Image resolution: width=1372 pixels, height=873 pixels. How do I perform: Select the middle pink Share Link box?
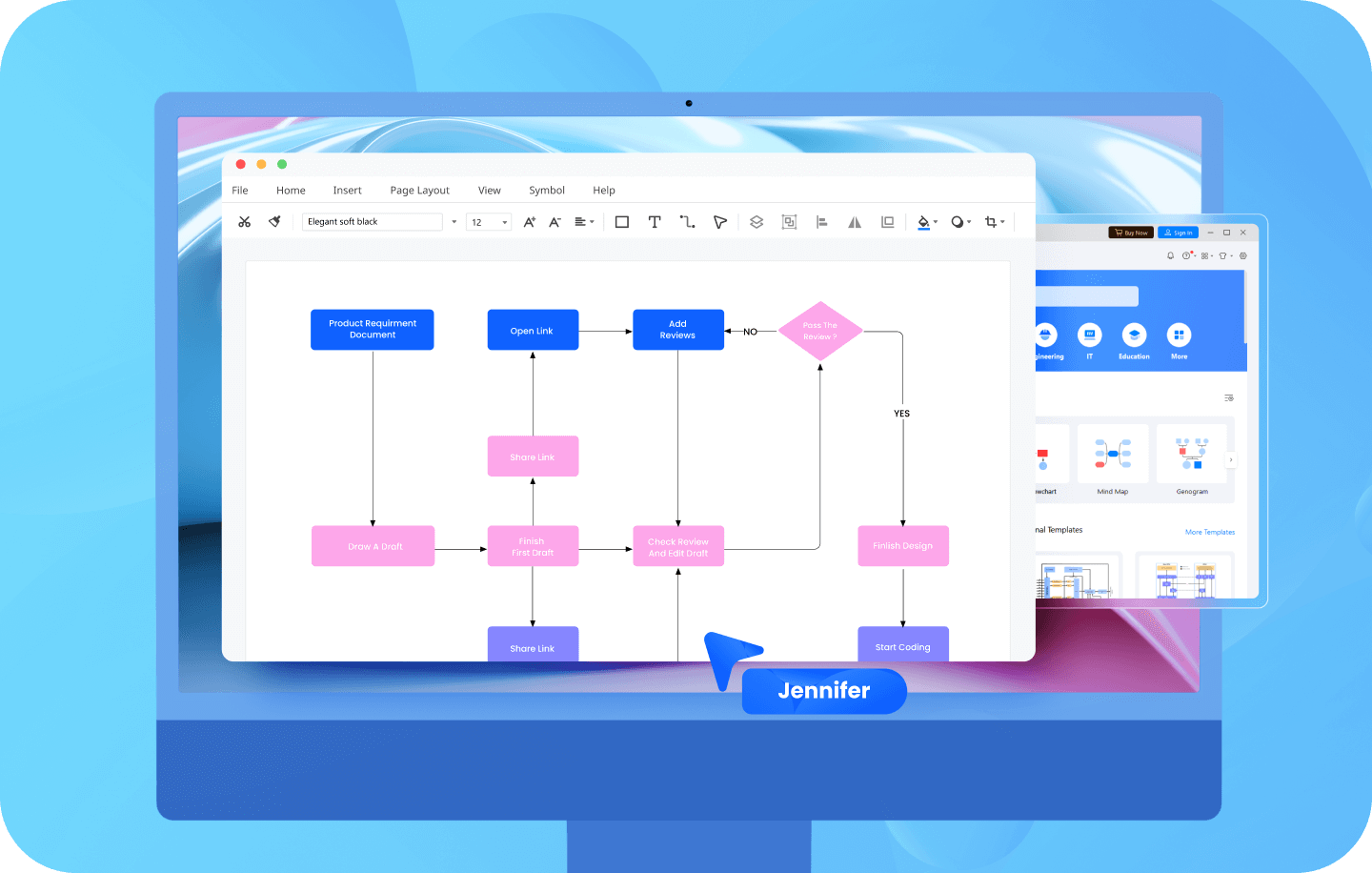point(533,457)
